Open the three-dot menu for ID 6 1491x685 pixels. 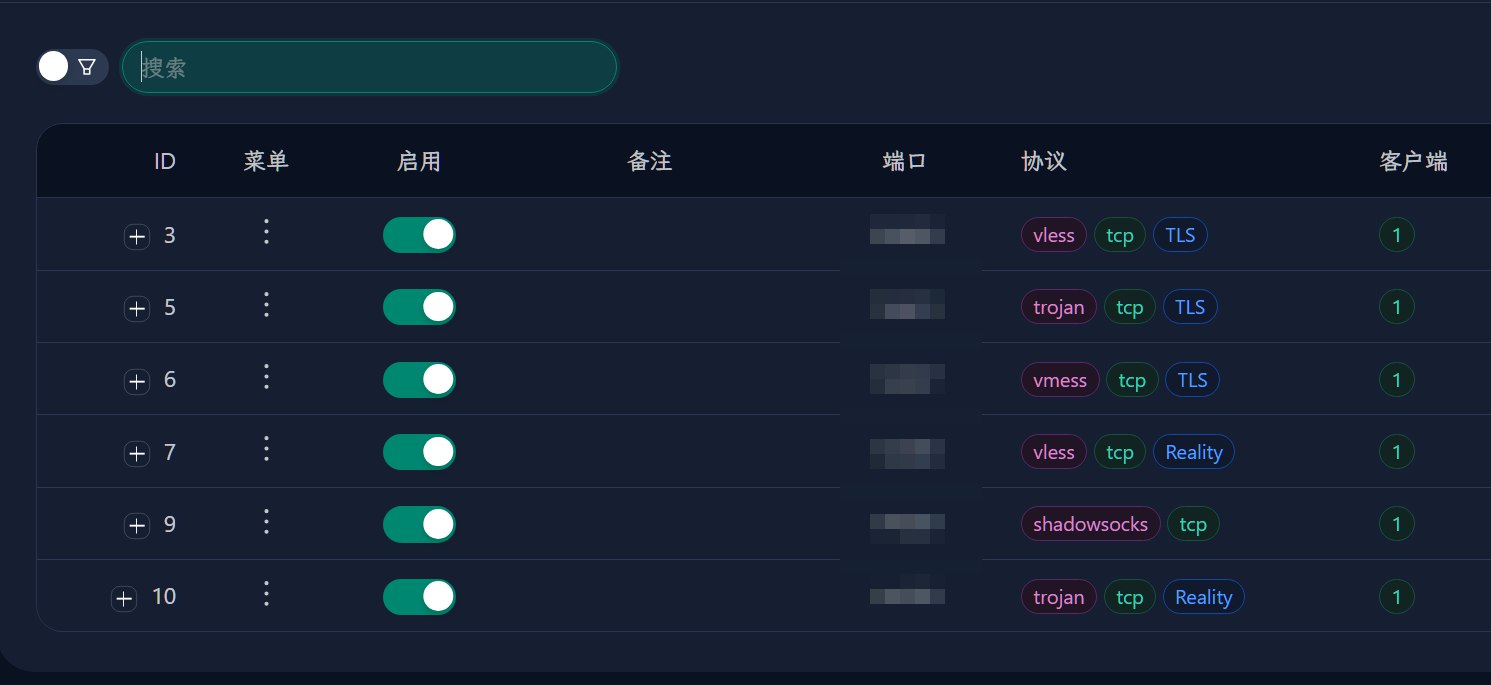click(266, 377)
